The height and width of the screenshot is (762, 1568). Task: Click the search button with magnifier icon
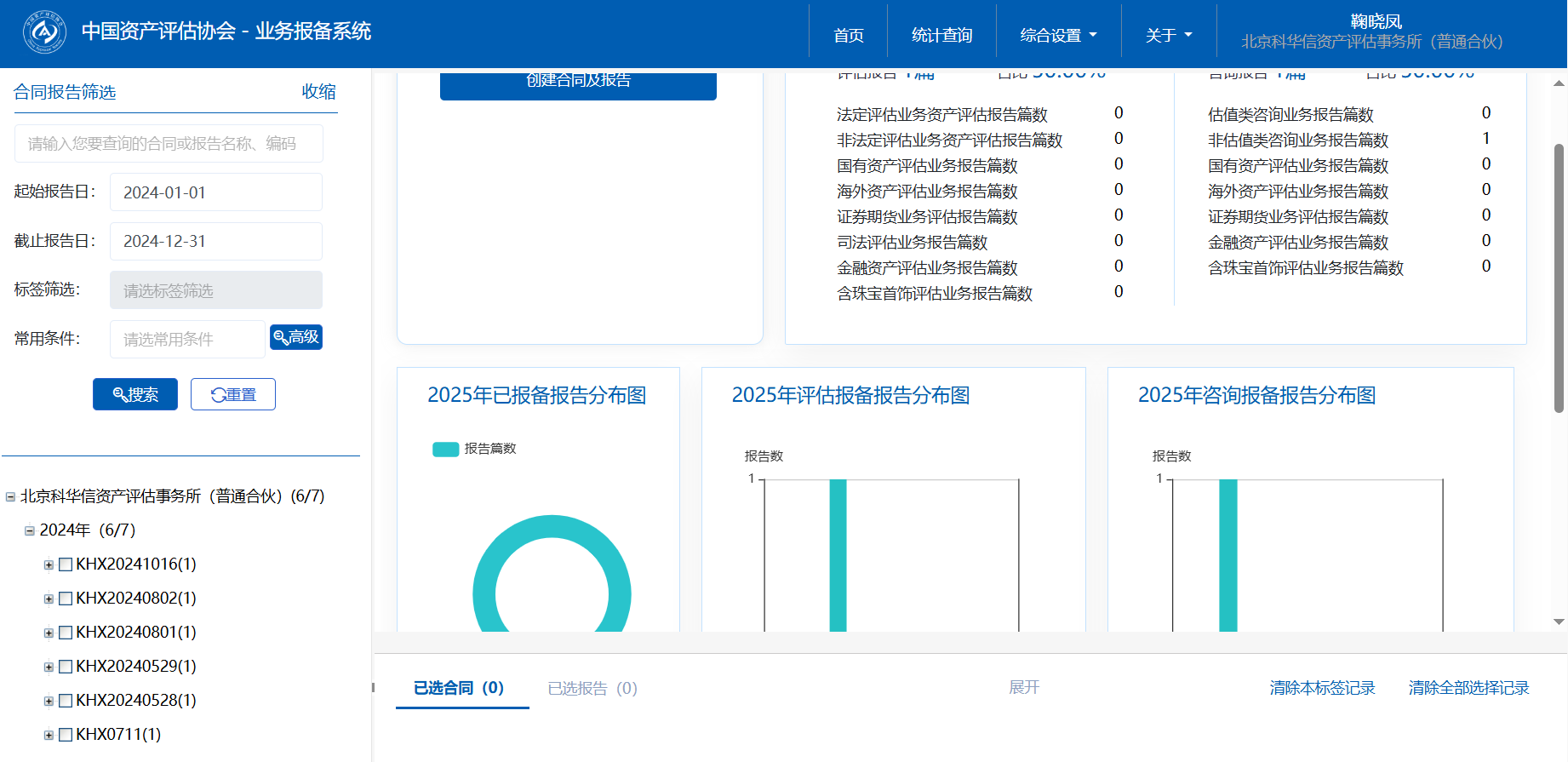[135, 394]
